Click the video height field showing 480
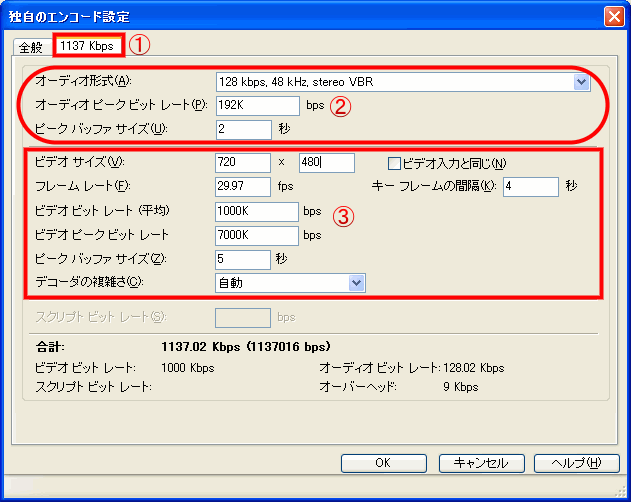Screen dimensions: 631x502 pyautogui.click(x=326, y=163)
